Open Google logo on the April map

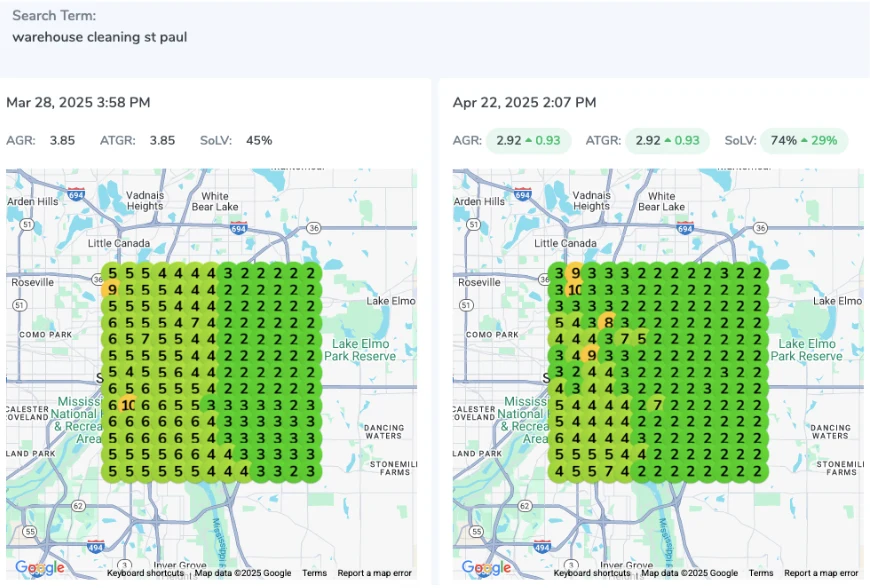[x=487, y=568]
